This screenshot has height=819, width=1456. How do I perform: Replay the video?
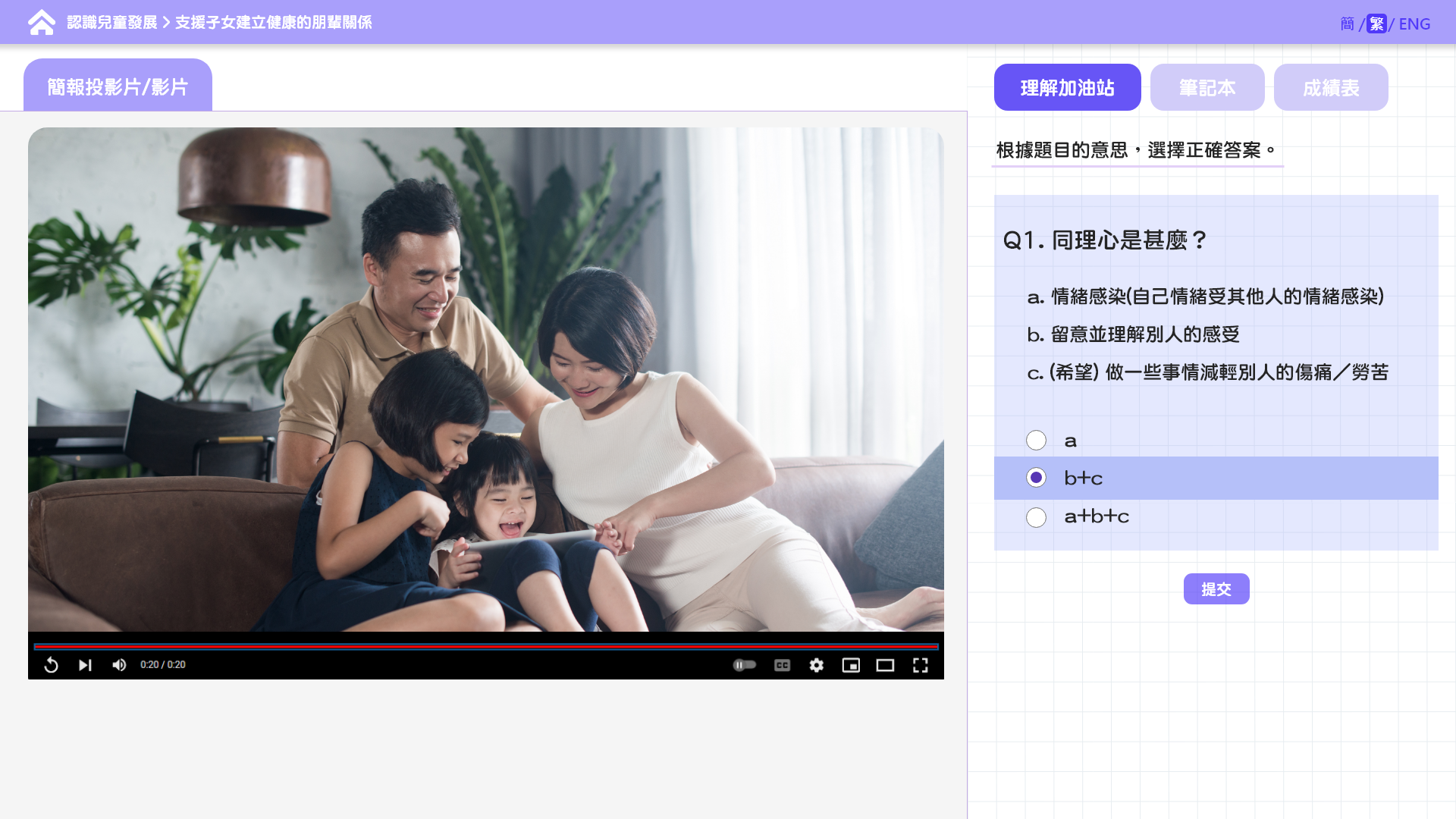[51, 665]
